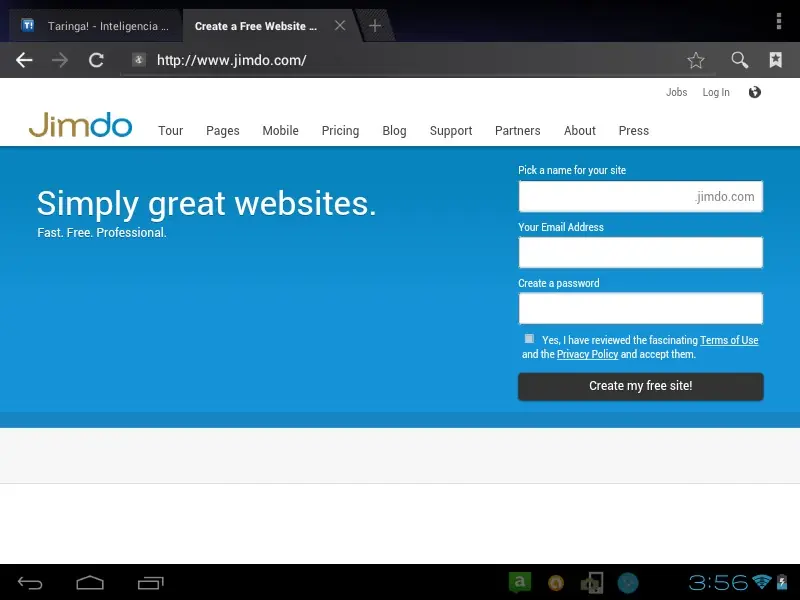Image resolution: width=800 pixels, height=600 pixels.
Task: Open the Pages menu item
Action: click(x=222, y=131)
